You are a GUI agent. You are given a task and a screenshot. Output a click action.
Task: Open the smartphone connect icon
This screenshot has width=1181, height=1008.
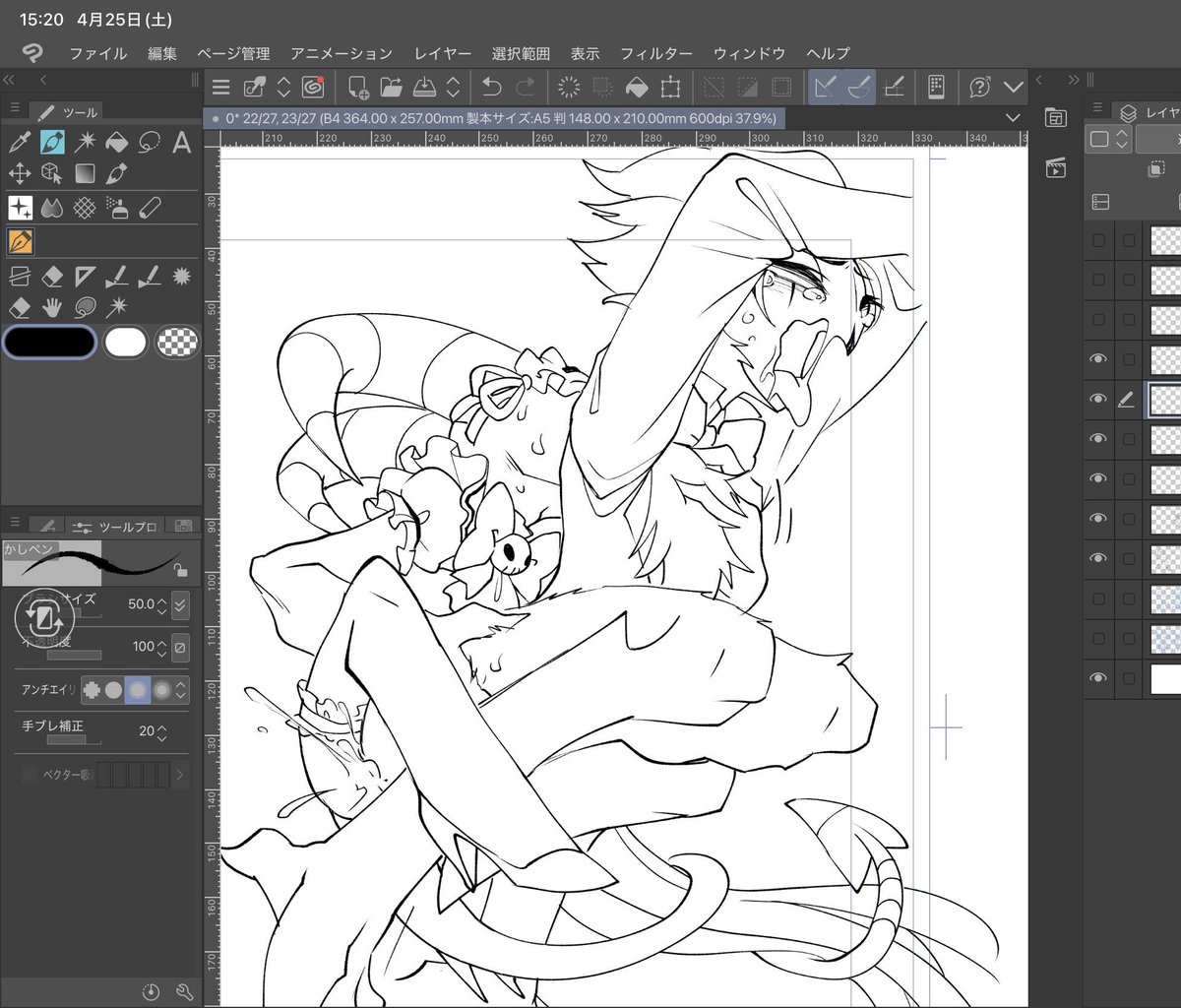pos(936,87)
